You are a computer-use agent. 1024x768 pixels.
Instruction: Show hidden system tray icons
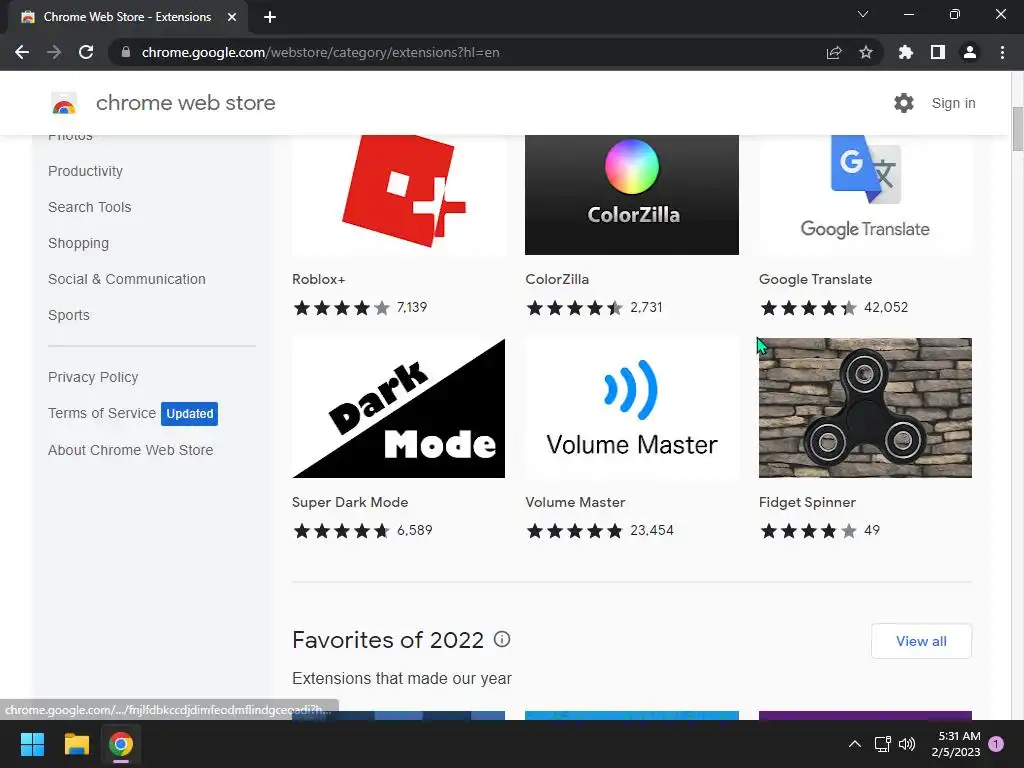(x=854, y=744)
